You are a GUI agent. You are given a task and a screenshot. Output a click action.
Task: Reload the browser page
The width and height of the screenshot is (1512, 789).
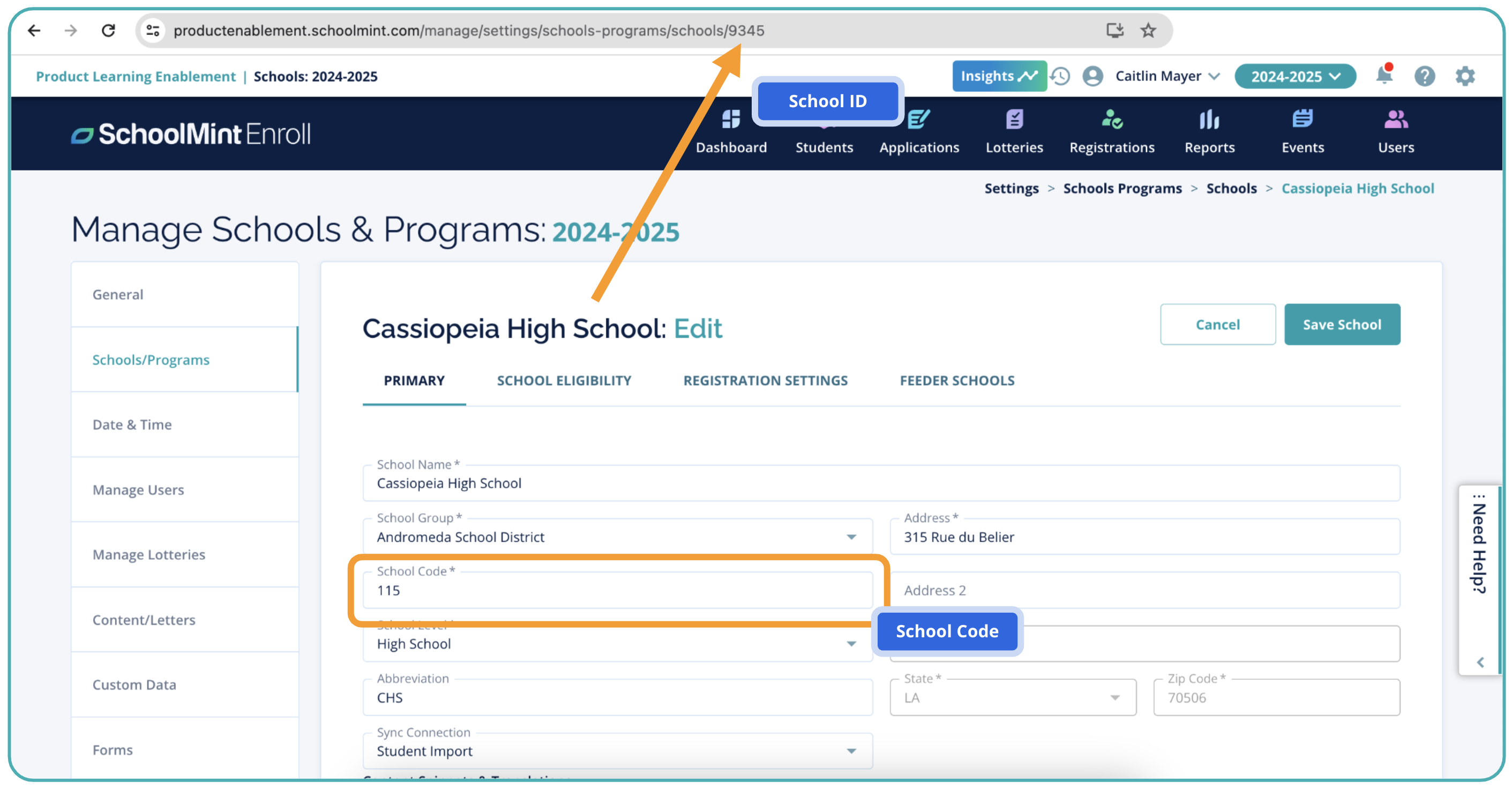[108, 31]
